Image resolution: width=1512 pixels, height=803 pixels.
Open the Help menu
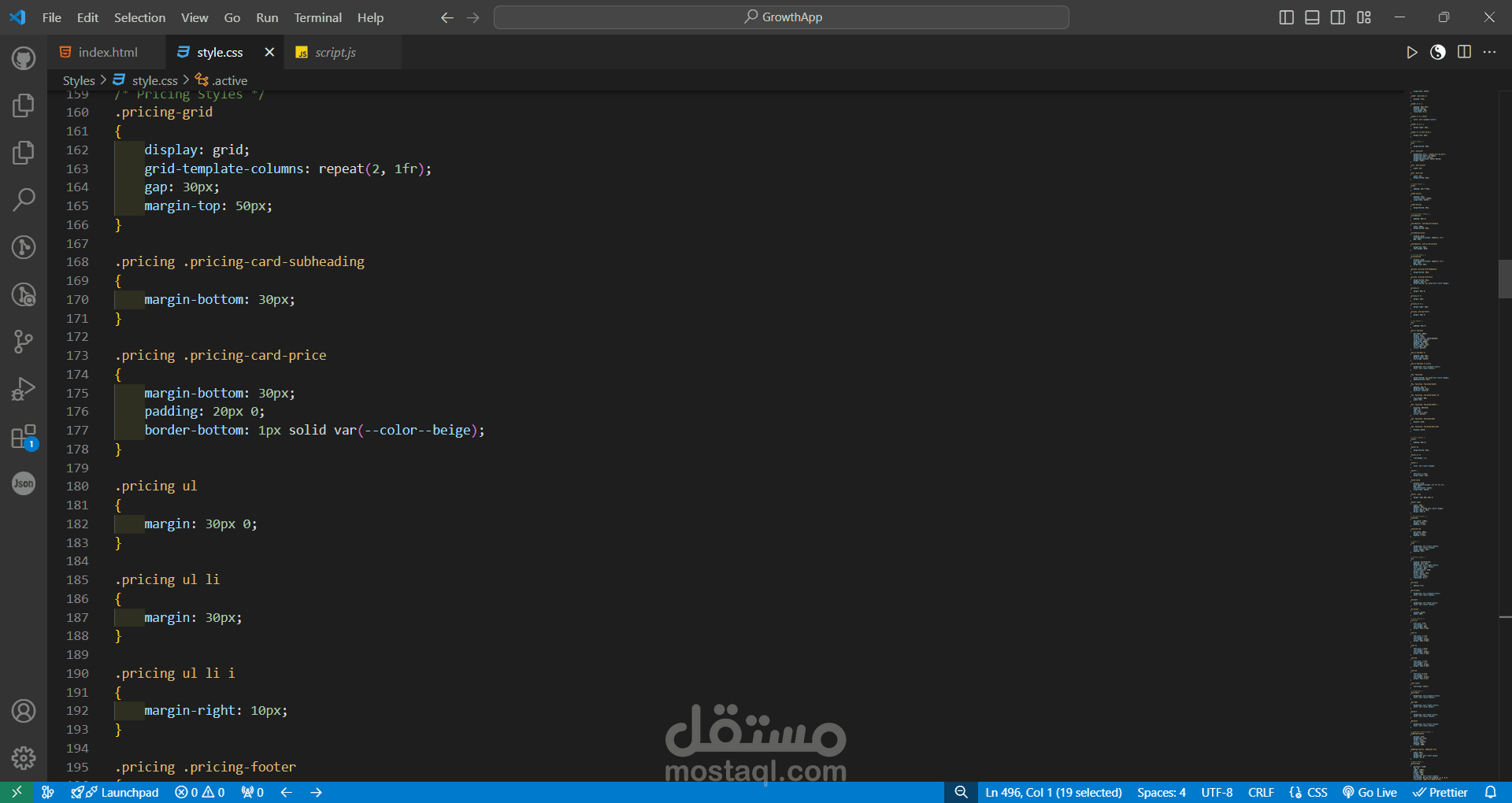coord(370,17)
